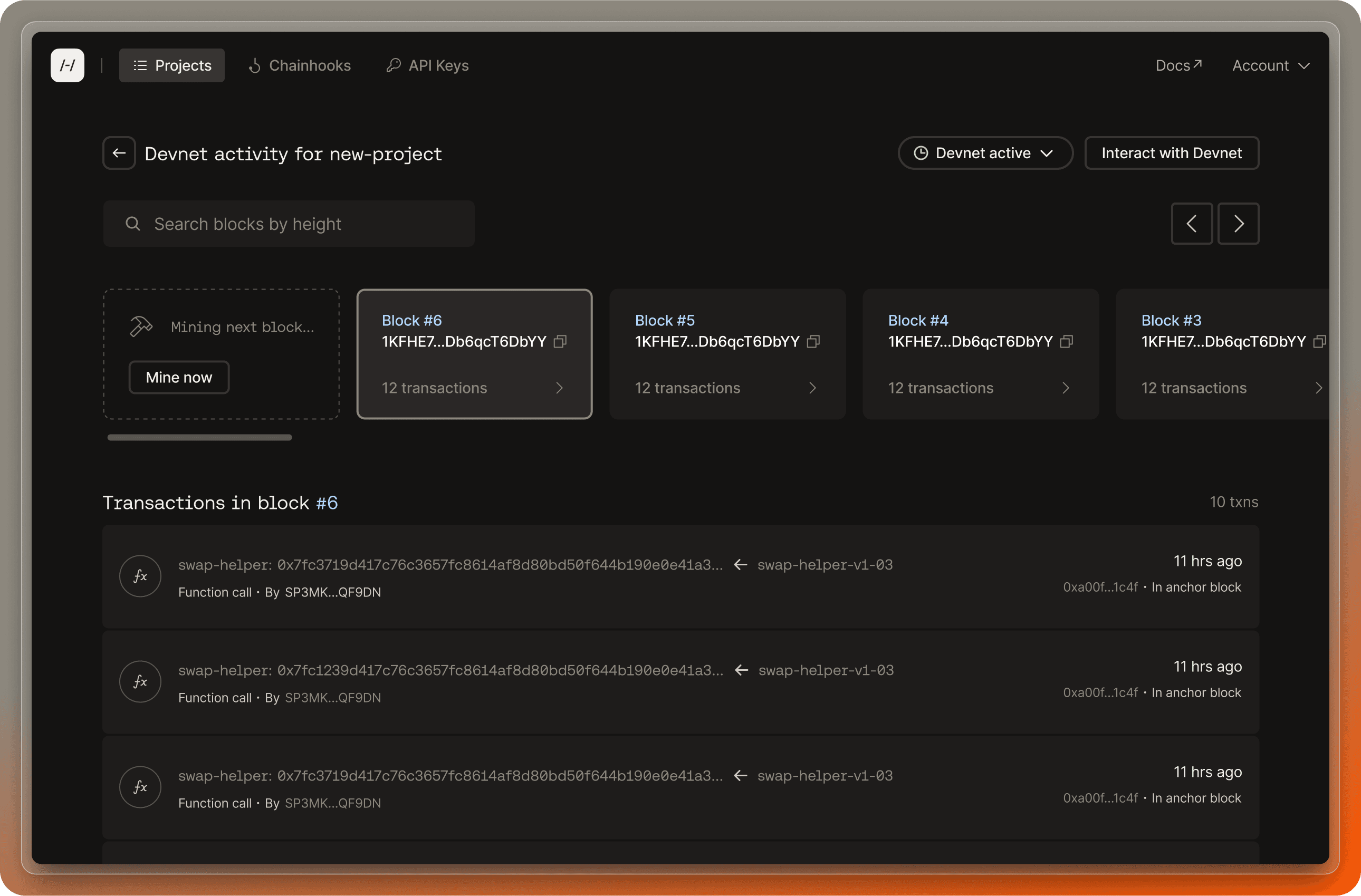Copy the Block #5 hash
Viewport: 1361px width, 896px height.
pos(813,341)
